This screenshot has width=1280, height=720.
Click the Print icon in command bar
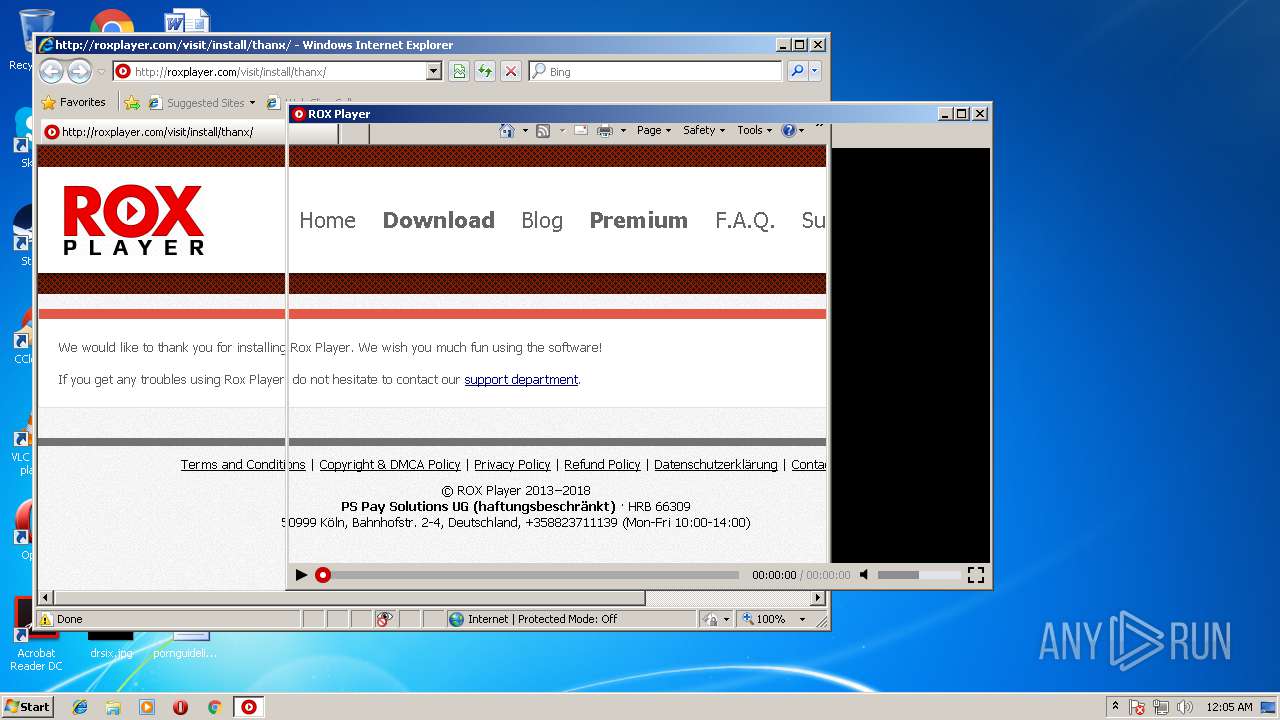[x=605, y=130]
